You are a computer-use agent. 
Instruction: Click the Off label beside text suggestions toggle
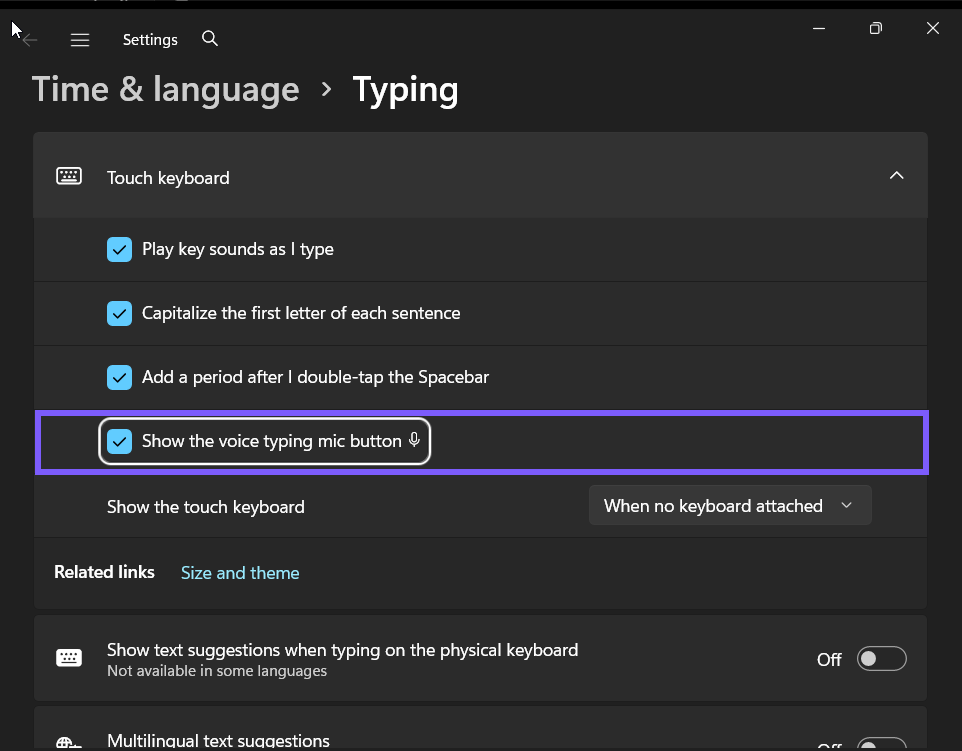click(x=829, y=660)
